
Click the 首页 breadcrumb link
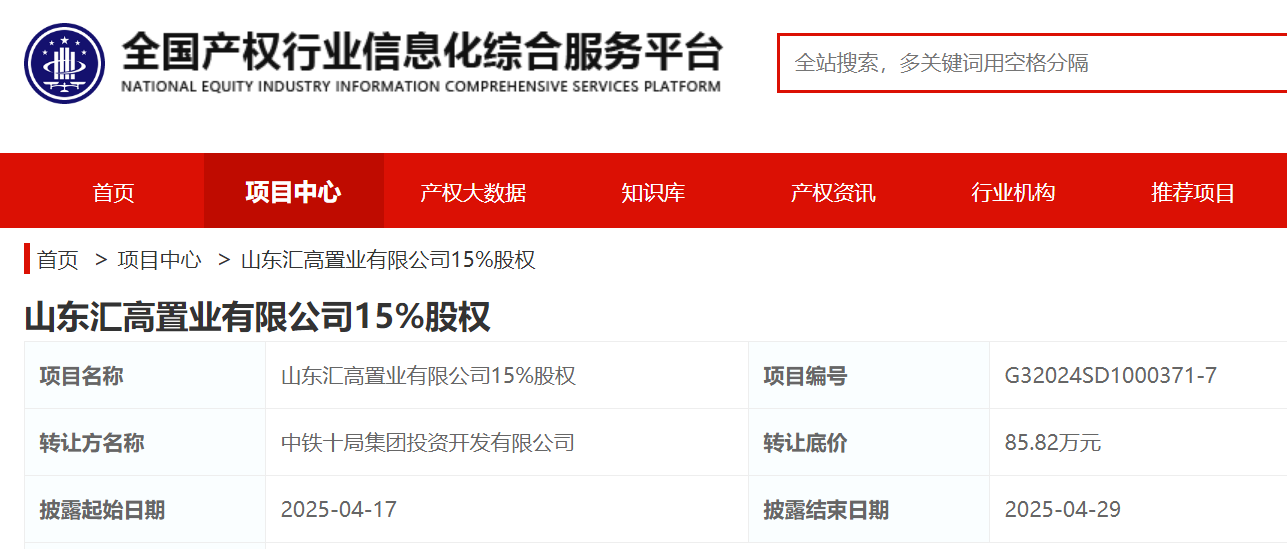[58, 260]
